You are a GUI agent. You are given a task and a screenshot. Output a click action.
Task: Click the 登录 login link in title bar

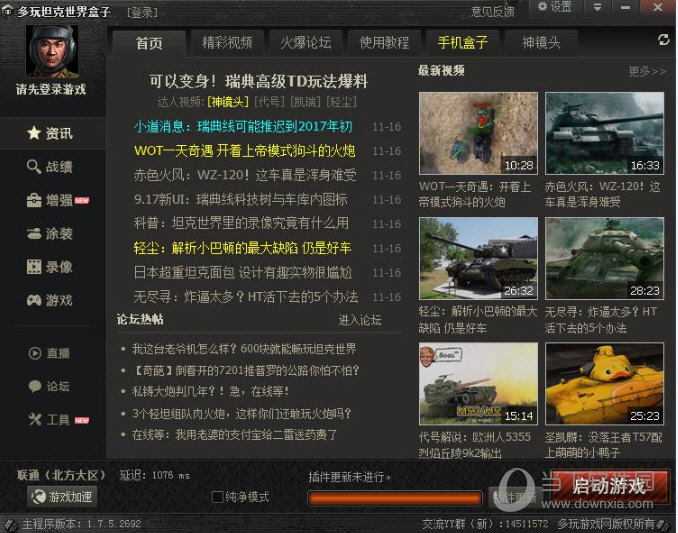pos(142,12)
